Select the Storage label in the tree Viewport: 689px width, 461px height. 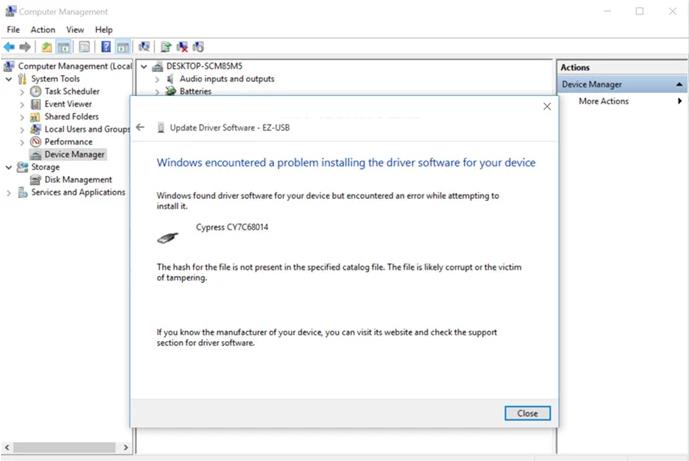(45, 167)
